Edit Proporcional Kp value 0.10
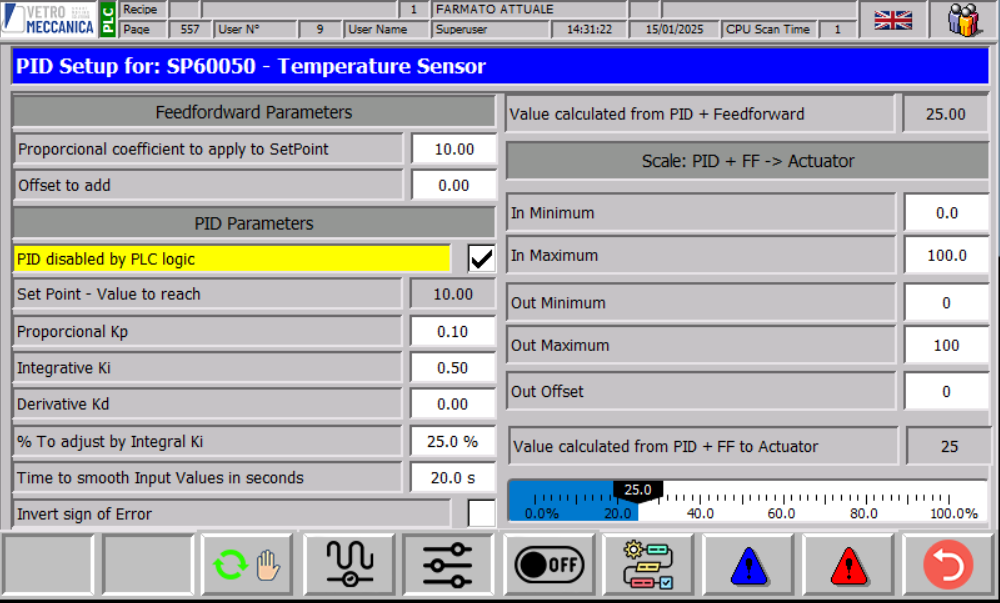1000x603 pixels. (453, 331)
